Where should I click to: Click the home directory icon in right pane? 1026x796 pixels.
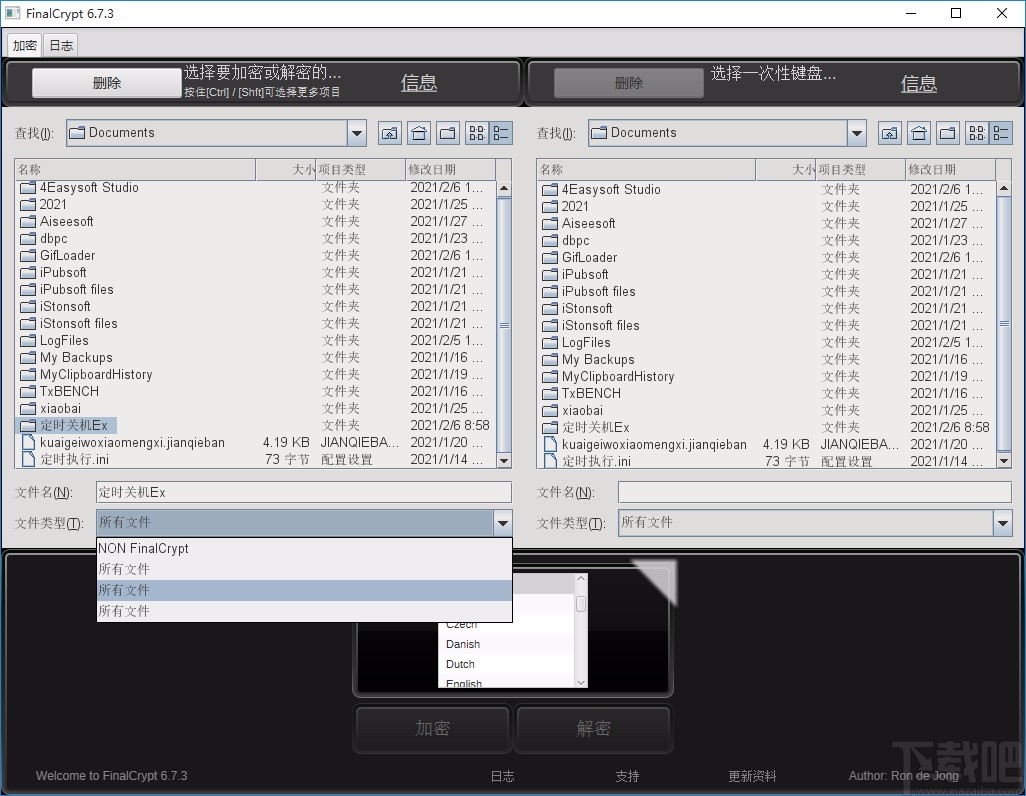918,133
